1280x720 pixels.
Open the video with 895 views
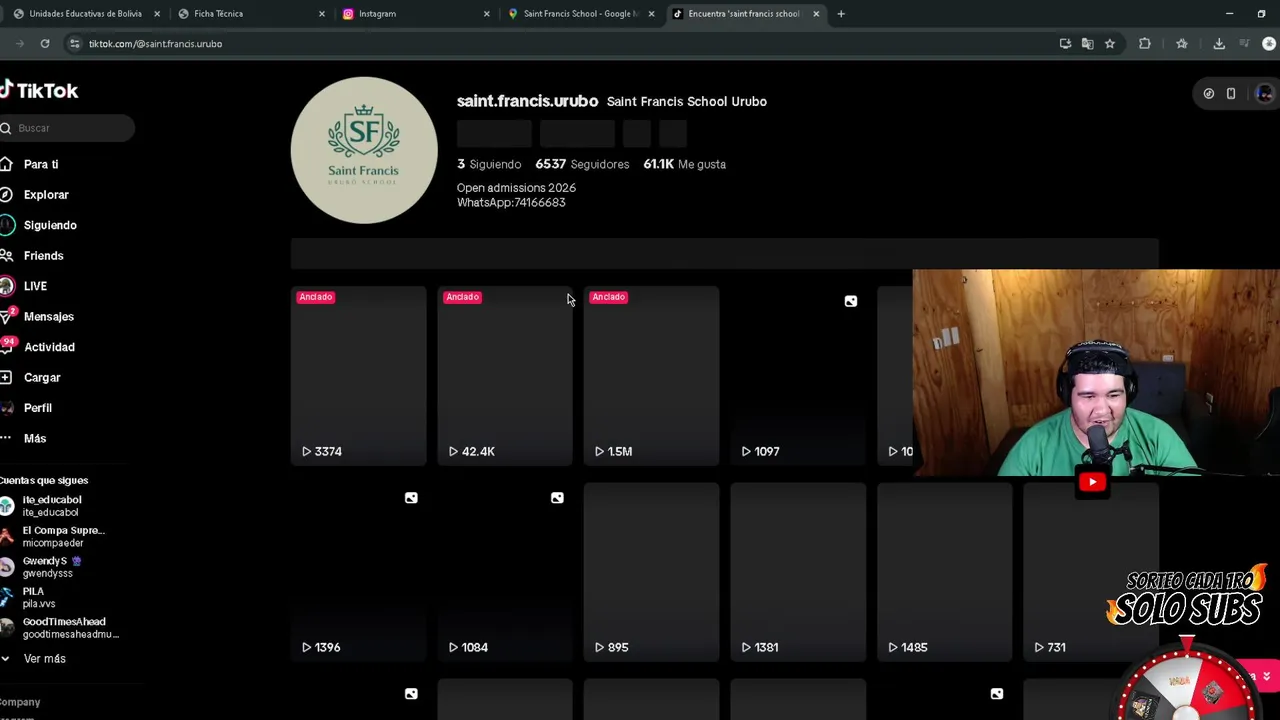(x=651, y=572)
